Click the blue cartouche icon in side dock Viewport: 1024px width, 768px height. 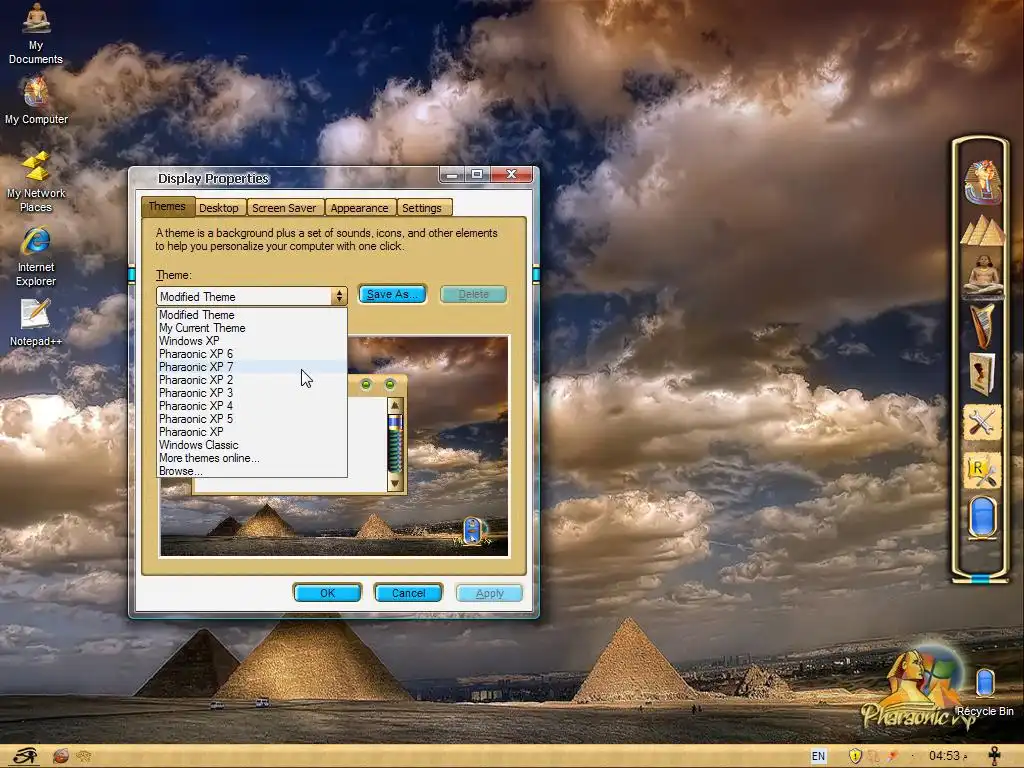coord(983,517)
